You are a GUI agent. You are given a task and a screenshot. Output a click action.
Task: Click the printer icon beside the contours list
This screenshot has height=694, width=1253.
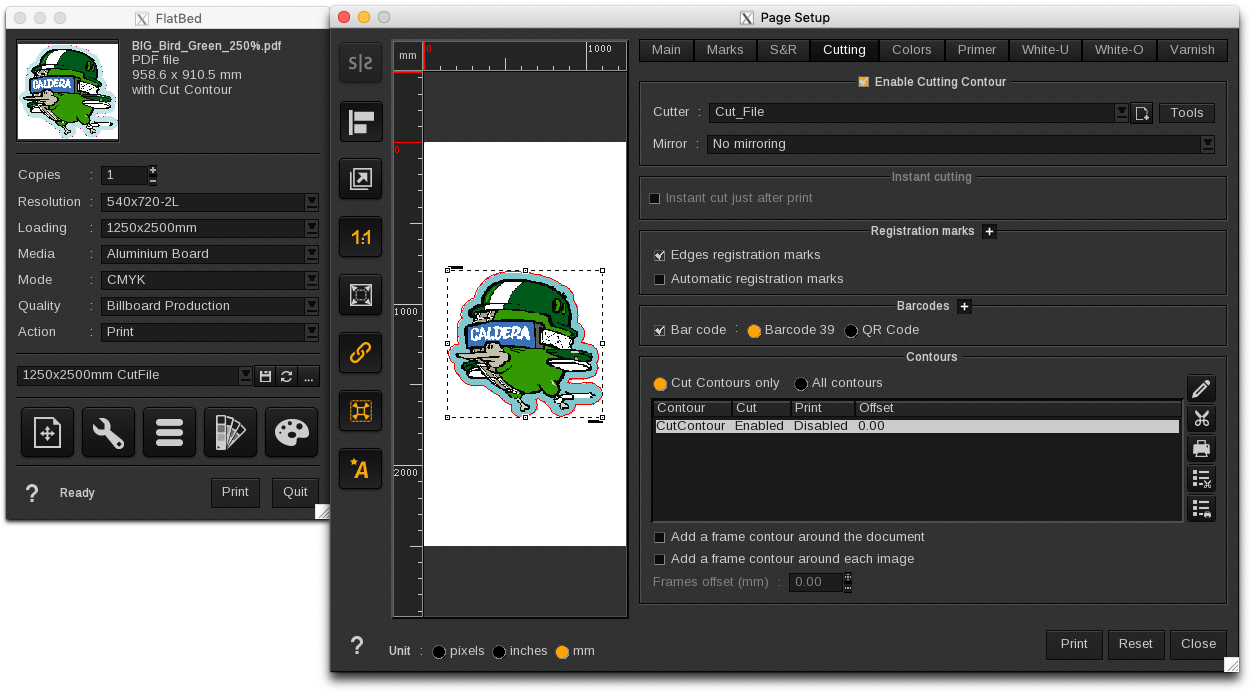tap(1201, 448)
